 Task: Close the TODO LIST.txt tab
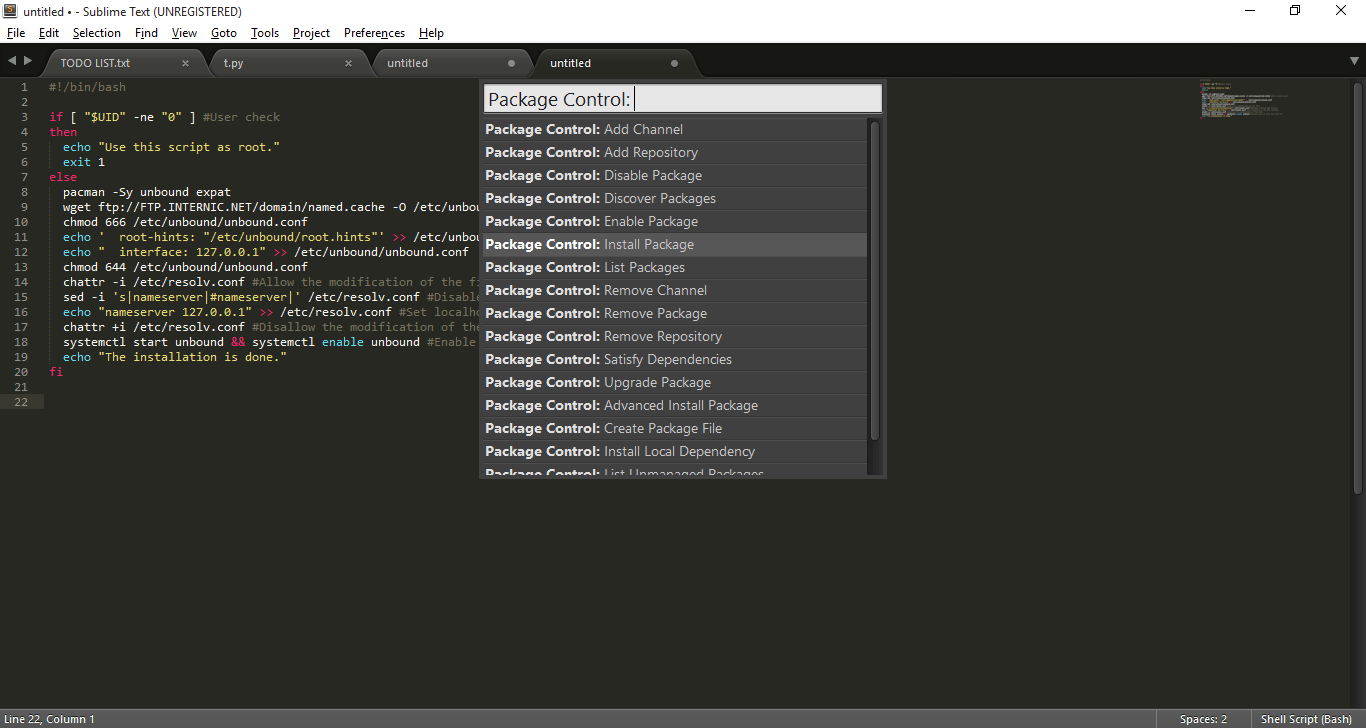pos(185,63)
